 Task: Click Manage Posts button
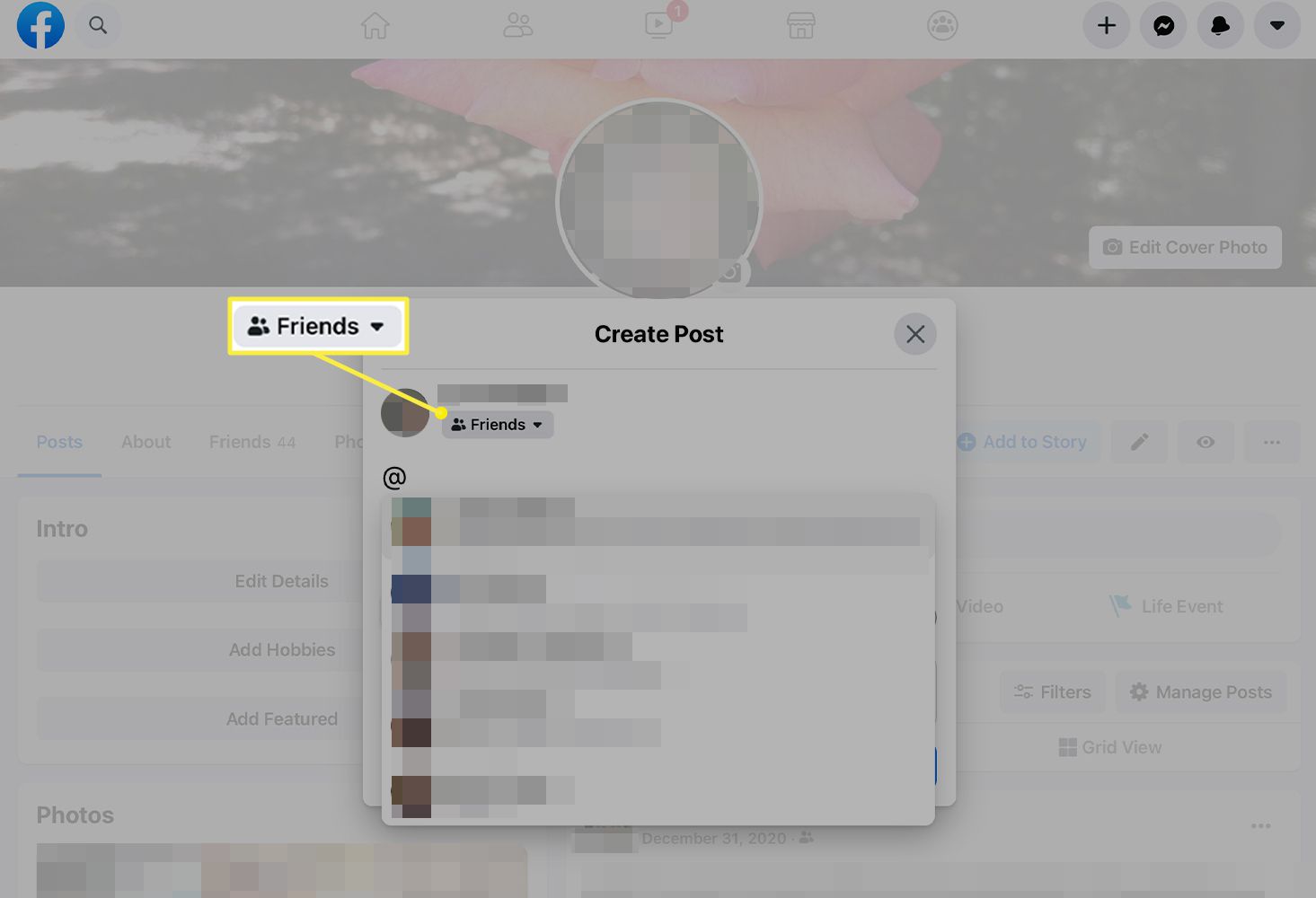(1201, 692)
